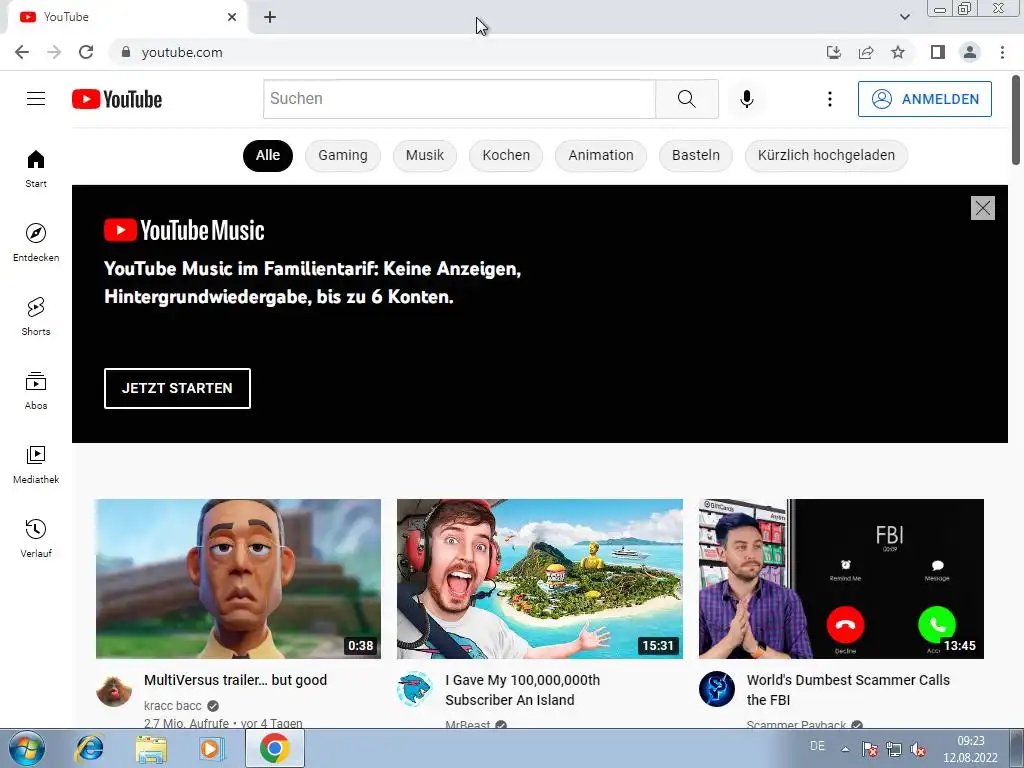Click the address bar URL youtube.com
Screen dimensions: 1024x768
click(182, 52)
